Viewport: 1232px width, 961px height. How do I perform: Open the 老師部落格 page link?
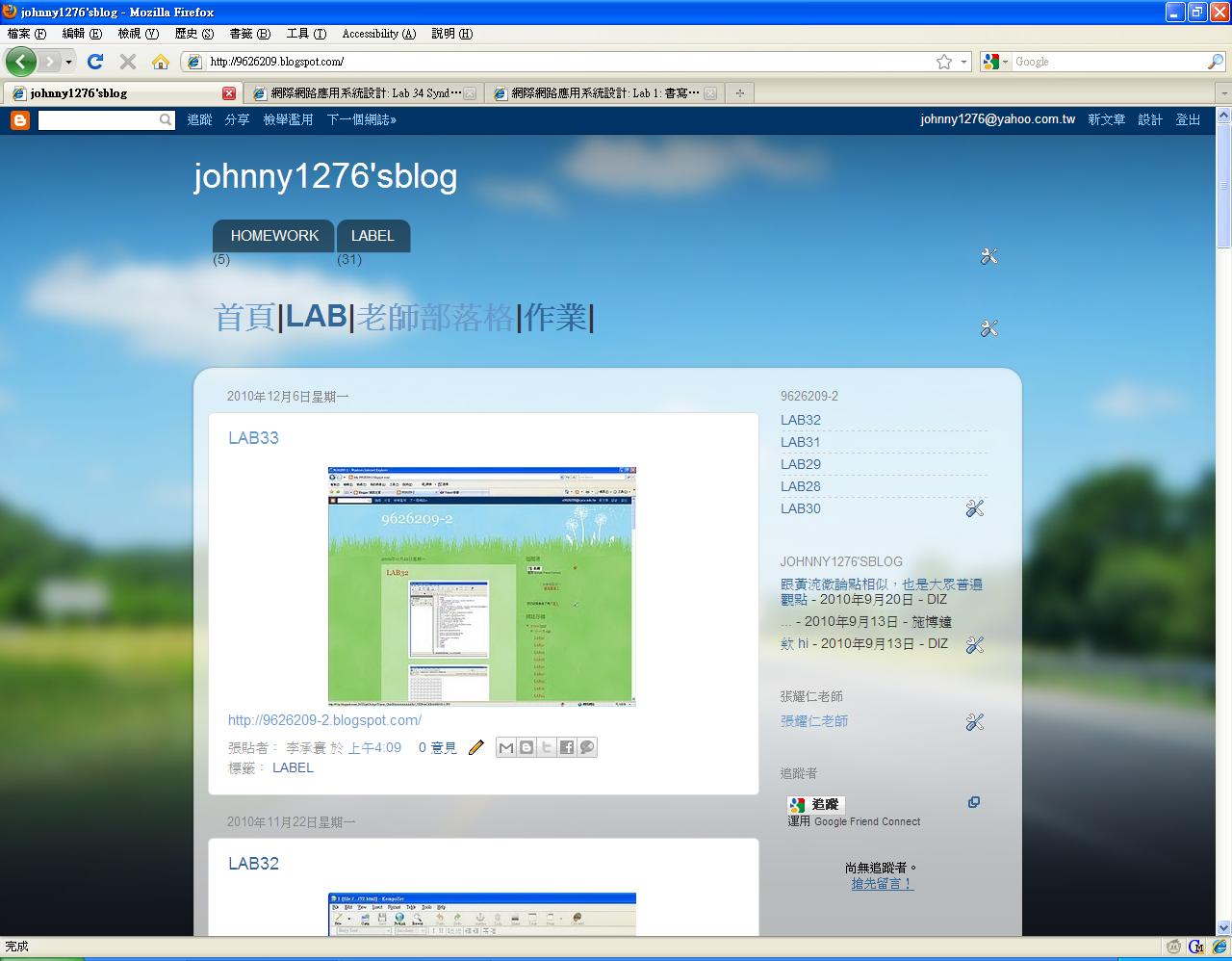(x=436, y=317)
